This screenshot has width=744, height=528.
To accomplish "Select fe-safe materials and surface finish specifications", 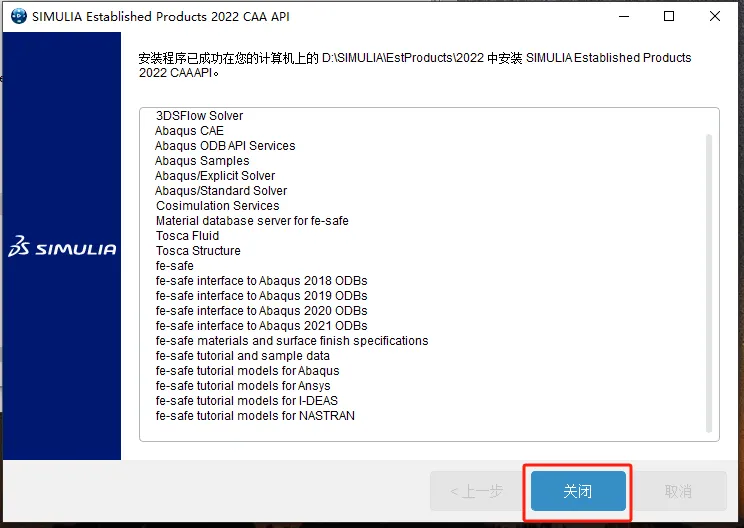I will tap(292, 341).
